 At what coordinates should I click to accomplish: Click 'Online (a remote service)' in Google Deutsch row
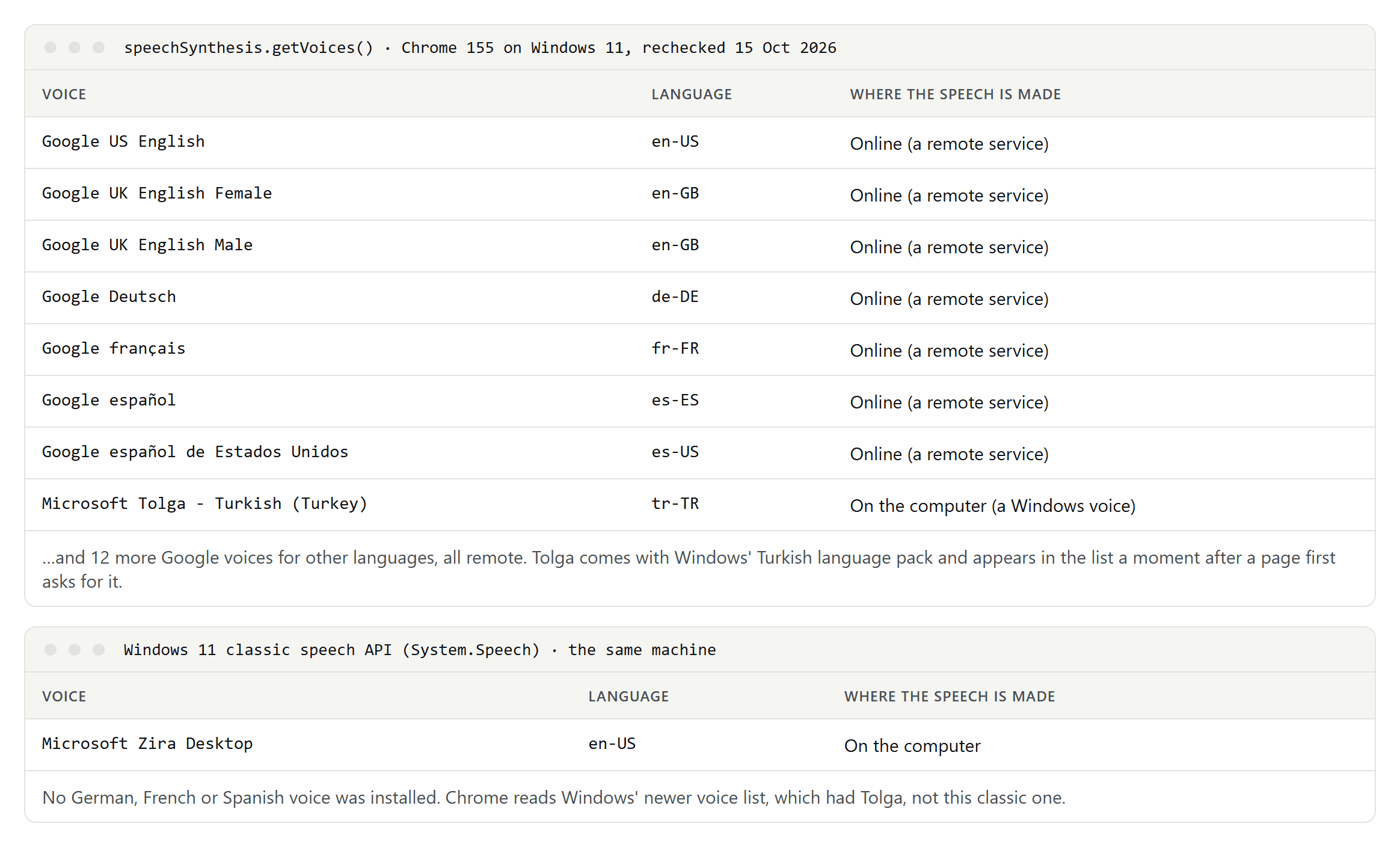coord(949,299)
